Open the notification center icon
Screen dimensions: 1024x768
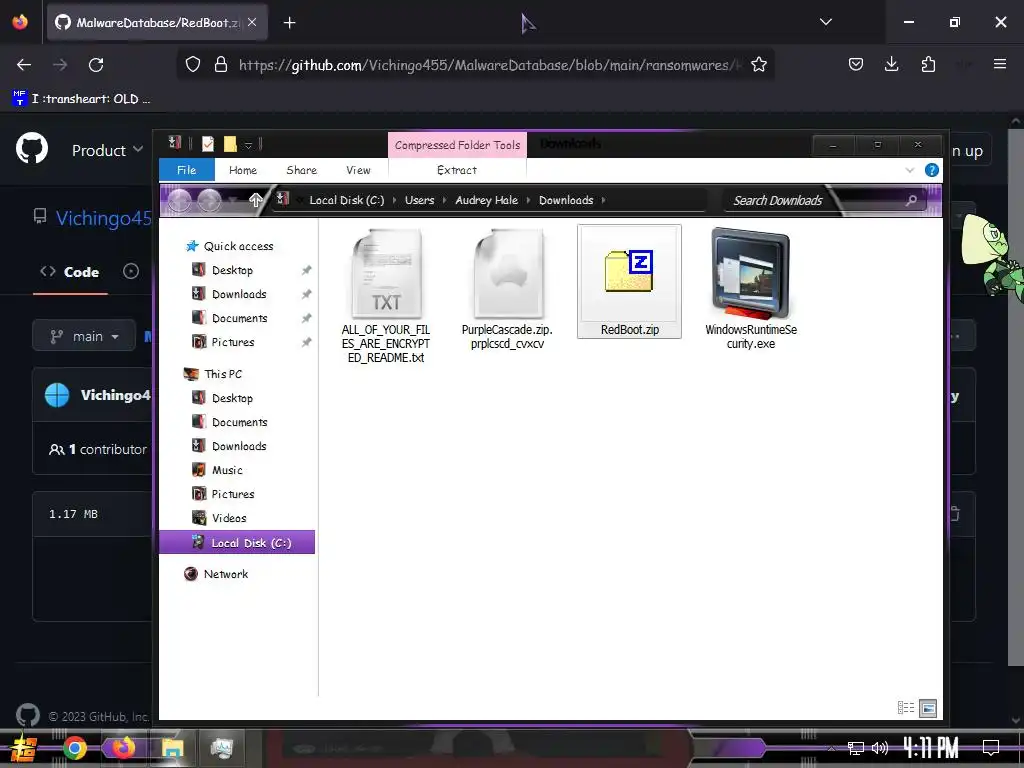tap(991, 747)
